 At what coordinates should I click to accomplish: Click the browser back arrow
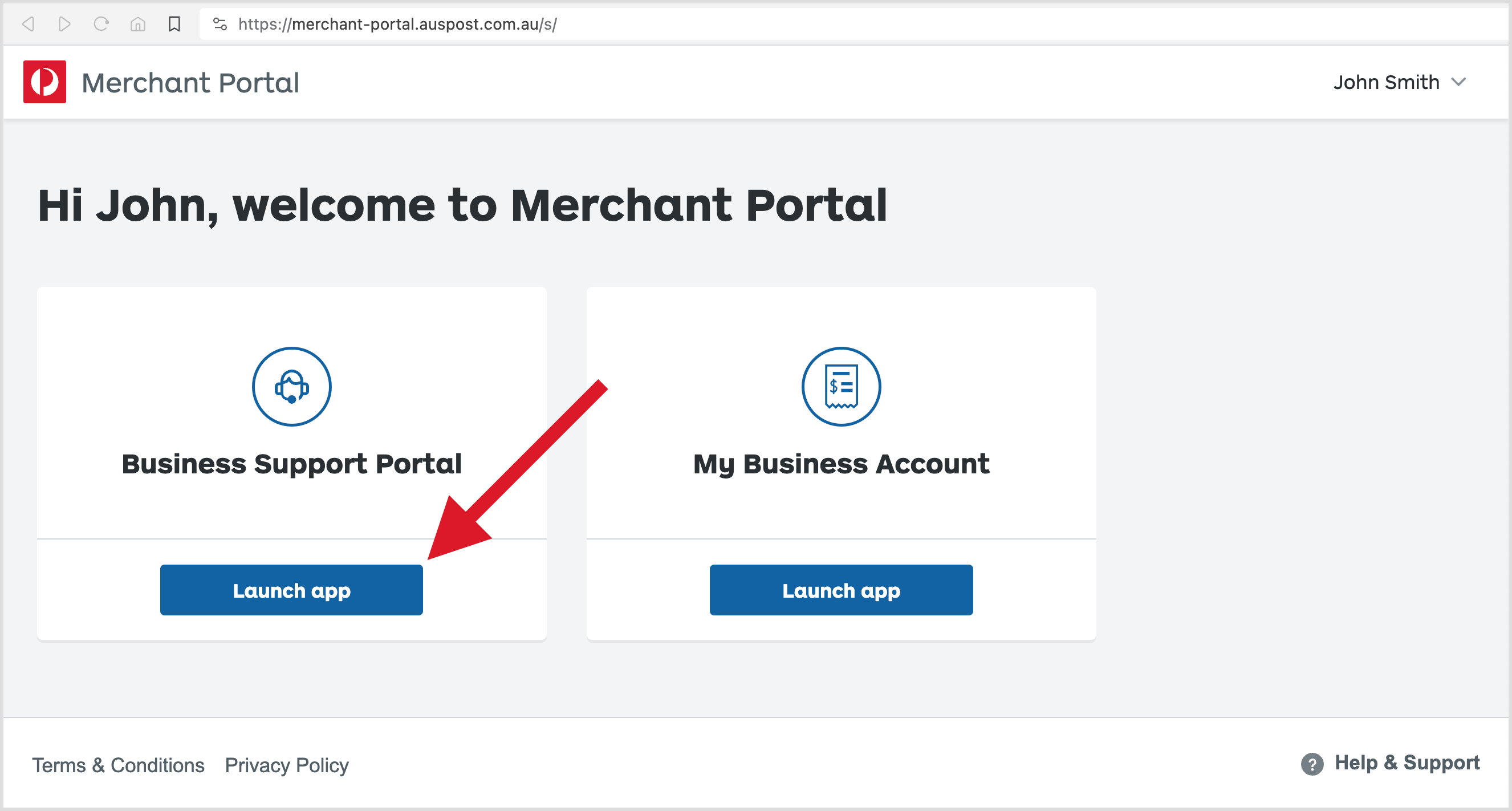point(28,24)
